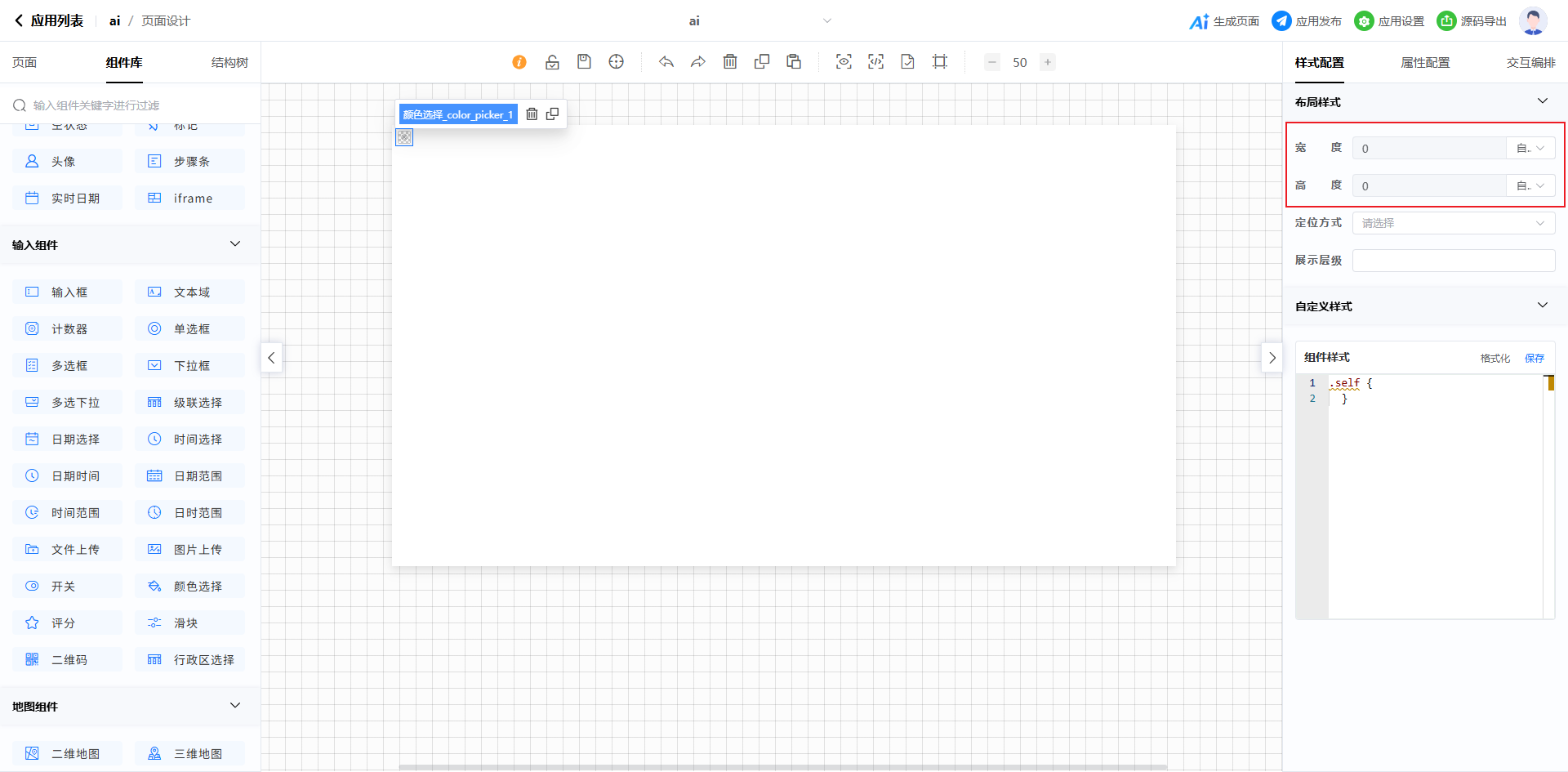The height and width of the screenshot is (772, 1568).
Task: Click the redo arrow in the toolbar
Action: (697, 62)
